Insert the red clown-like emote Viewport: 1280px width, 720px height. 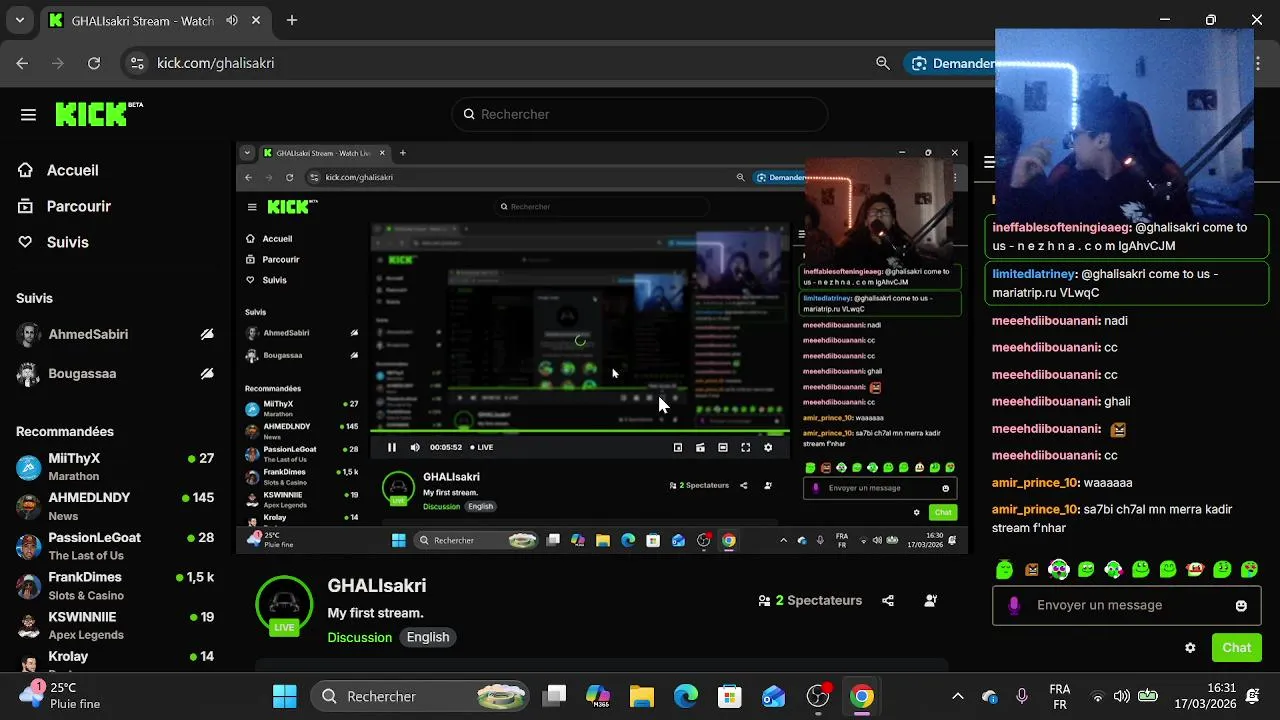click(x=1194, y=570)
